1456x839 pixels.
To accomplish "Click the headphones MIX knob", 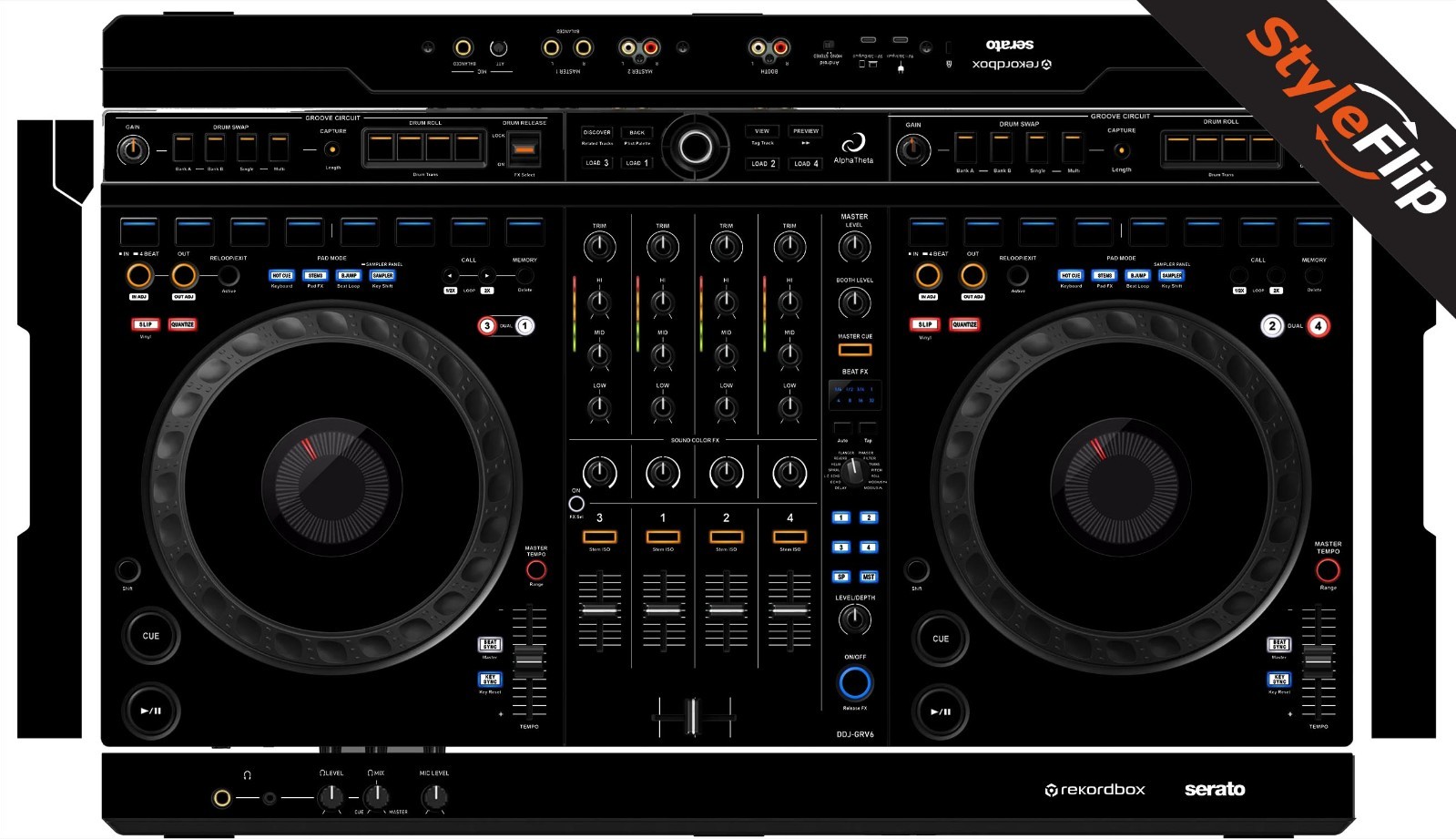I will [x=376, y=798].
